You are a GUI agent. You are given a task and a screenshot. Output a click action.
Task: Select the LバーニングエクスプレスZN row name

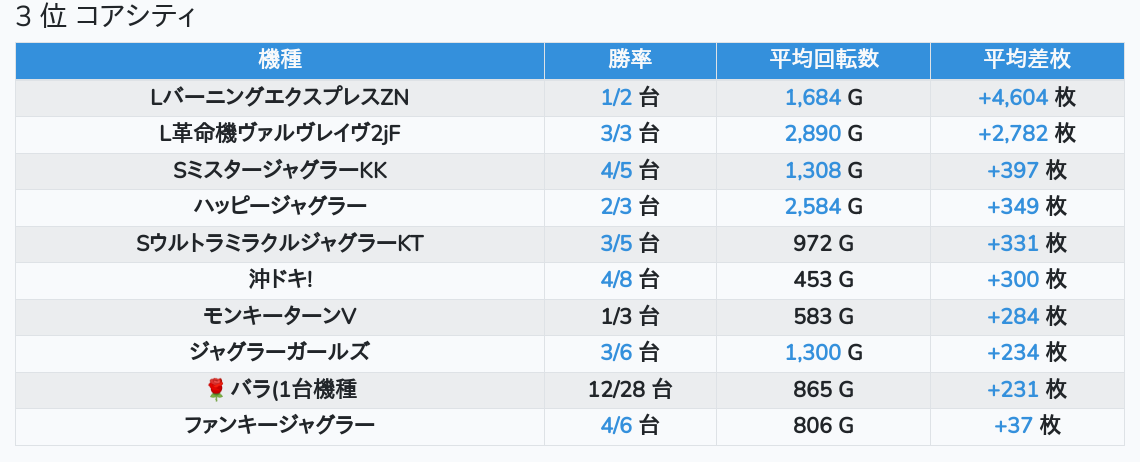pyautogui.click(x=280, y=97)
